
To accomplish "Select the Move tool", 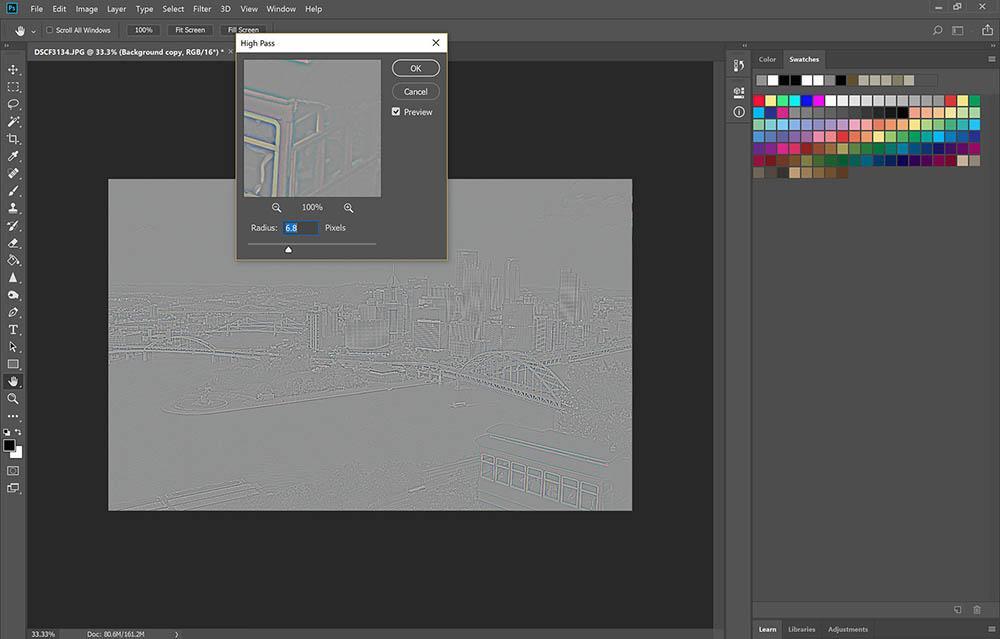I will pos(14,69).
